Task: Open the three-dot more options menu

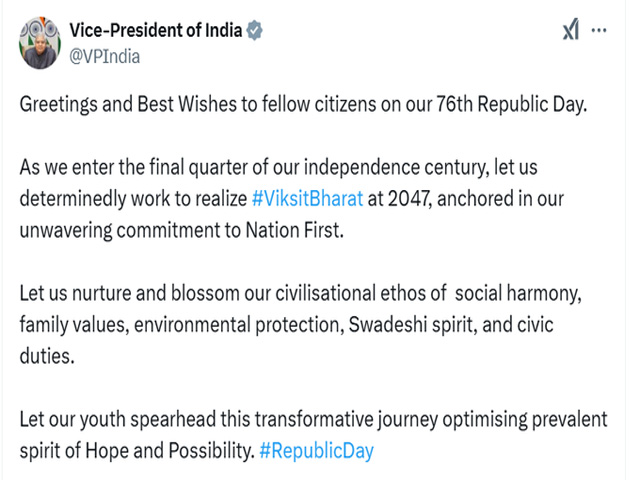Action: pos(598,30)
